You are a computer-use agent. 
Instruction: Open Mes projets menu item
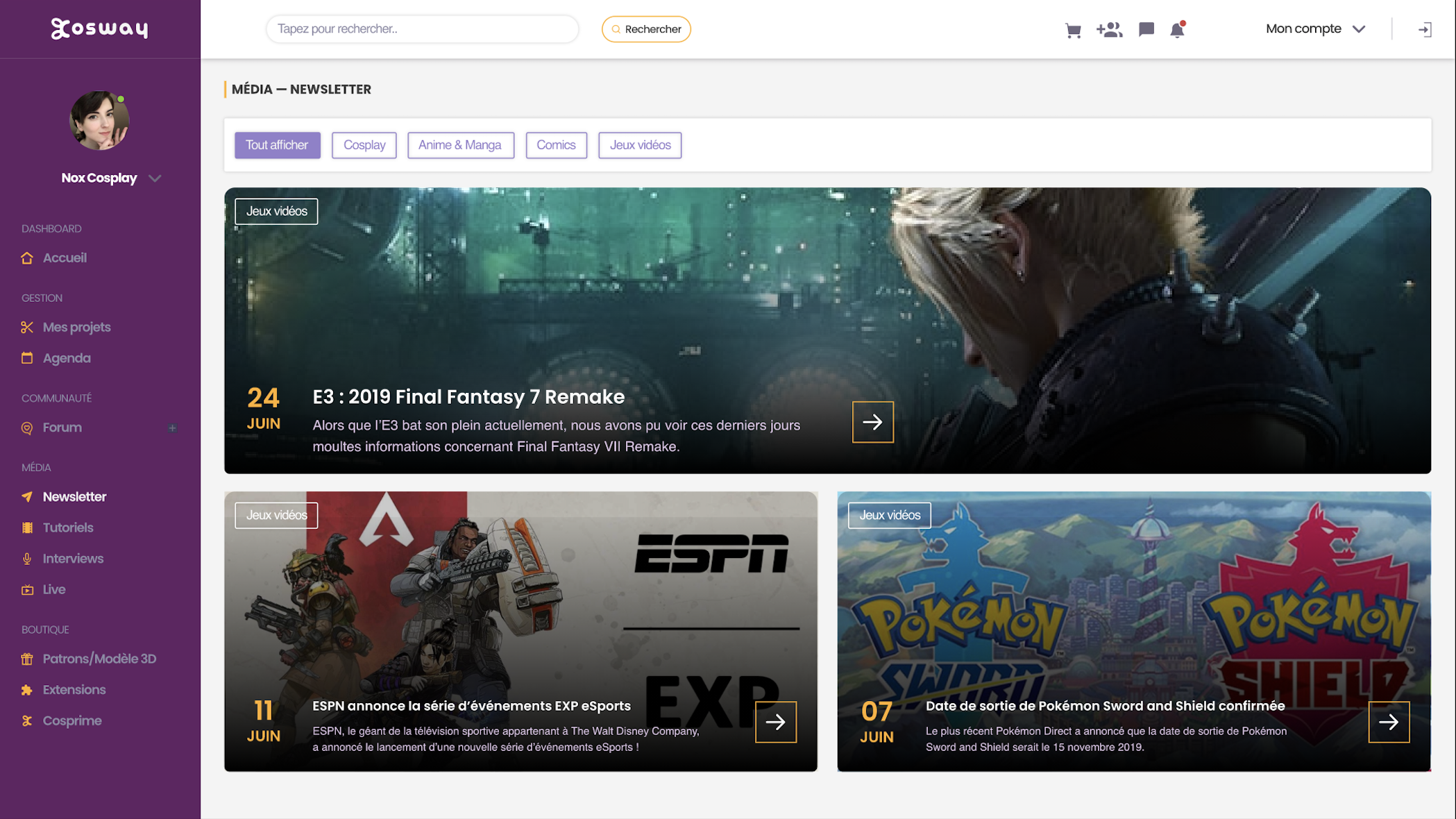point(76,327)
